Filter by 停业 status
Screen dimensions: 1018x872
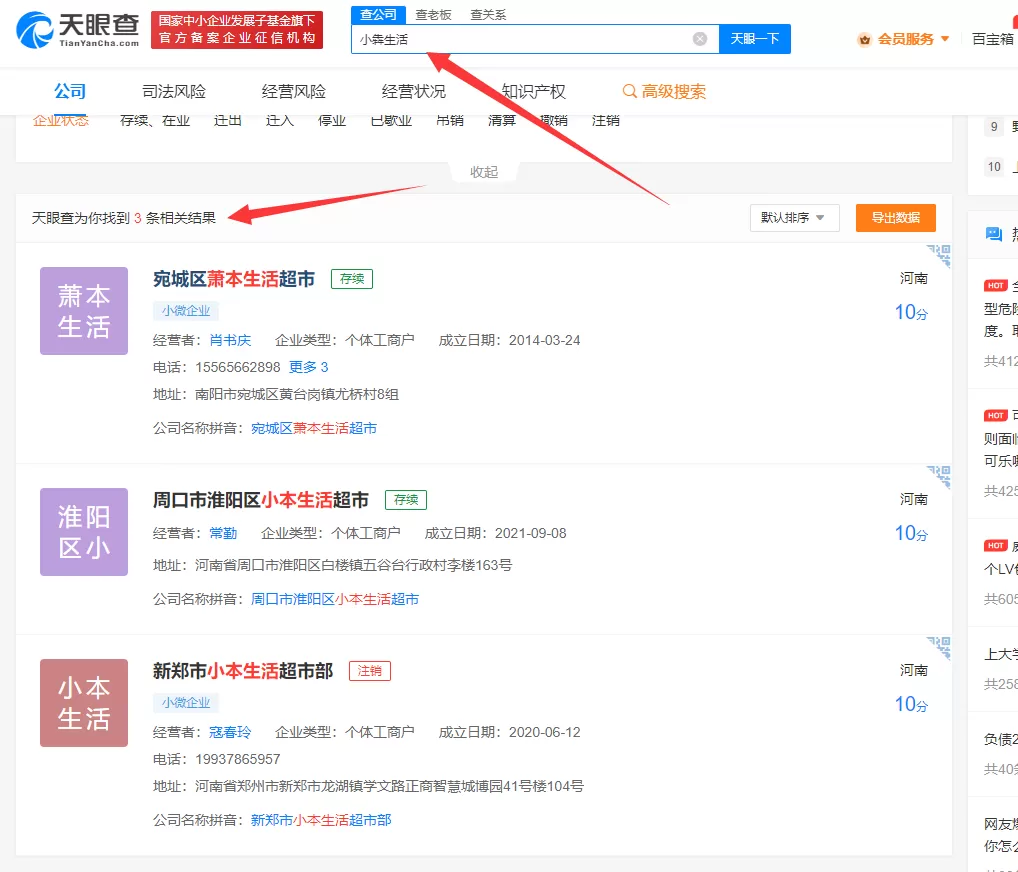pos(332,120)
